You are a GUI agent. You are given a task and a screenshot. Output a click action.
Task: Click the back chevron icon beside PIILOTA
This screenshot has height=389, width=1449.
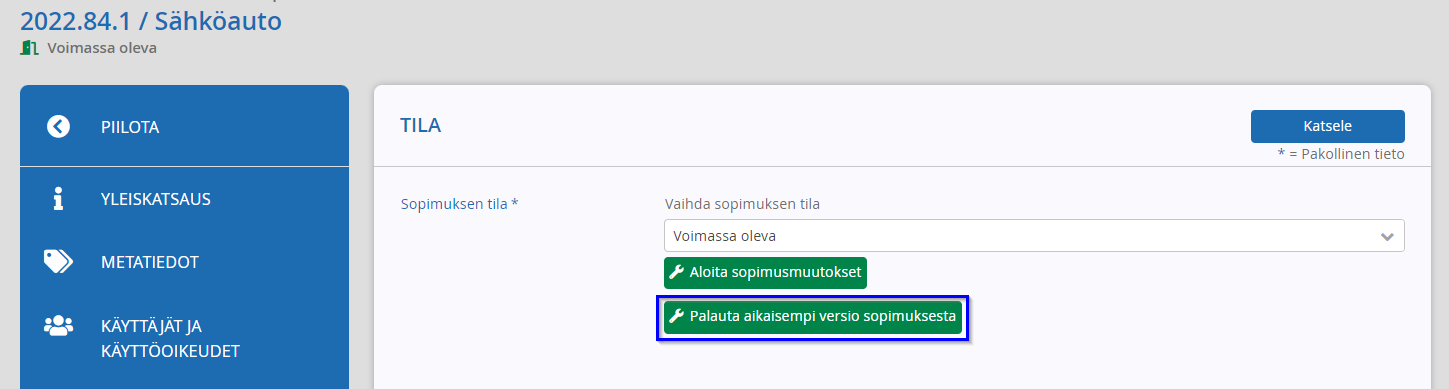59,126
